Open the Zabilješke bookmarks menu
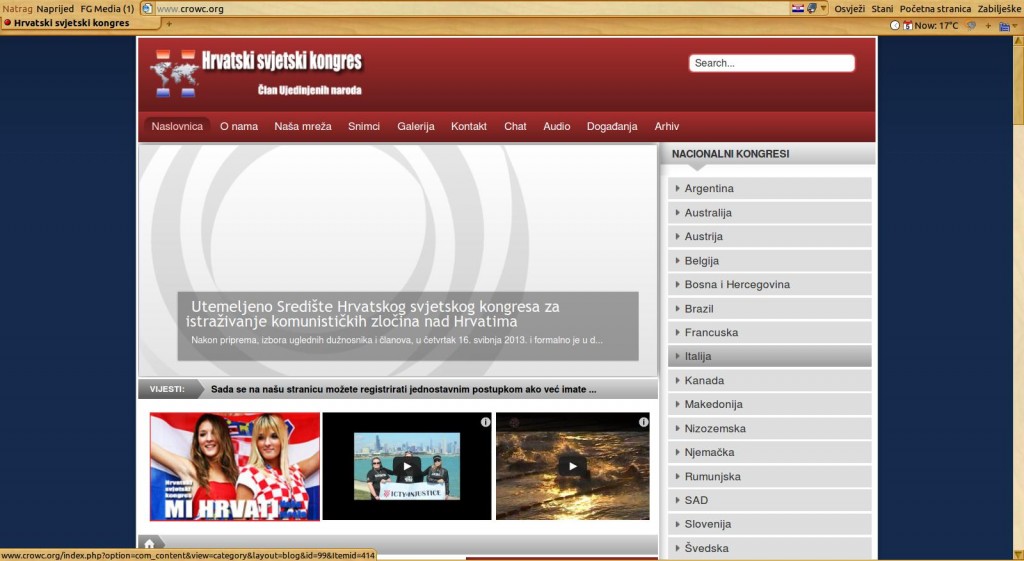 pos(999,8)
